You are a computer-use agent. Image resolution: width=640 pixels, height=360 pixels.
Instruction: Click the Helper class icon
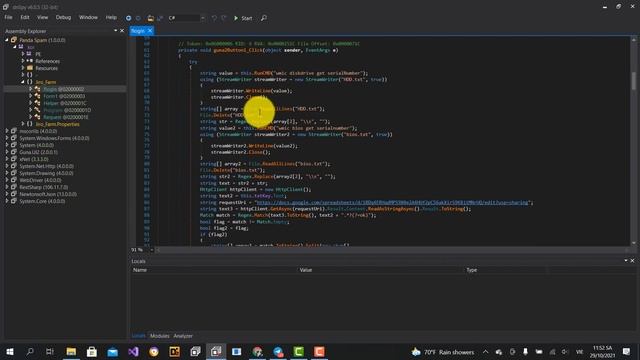pyautogui.click(x=37, y=103)
